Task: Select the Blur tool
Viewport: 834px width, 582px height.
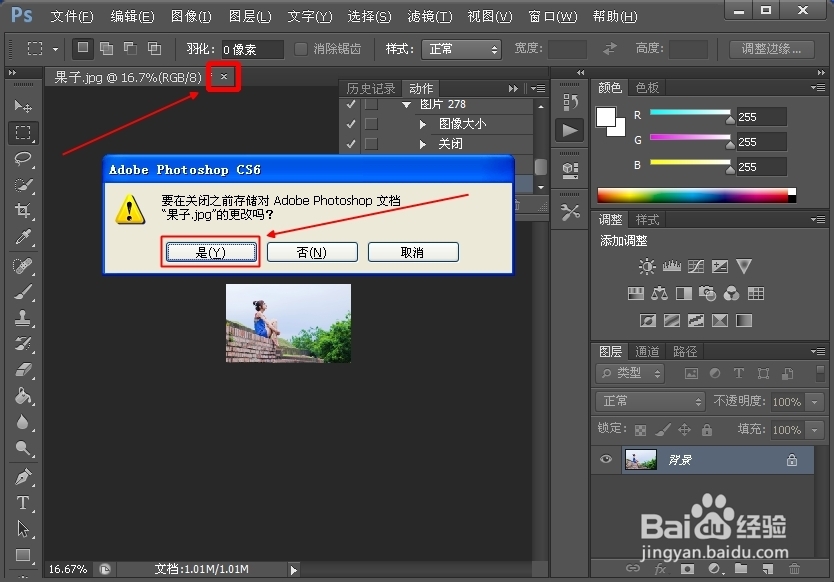Action: pos(22,422)
